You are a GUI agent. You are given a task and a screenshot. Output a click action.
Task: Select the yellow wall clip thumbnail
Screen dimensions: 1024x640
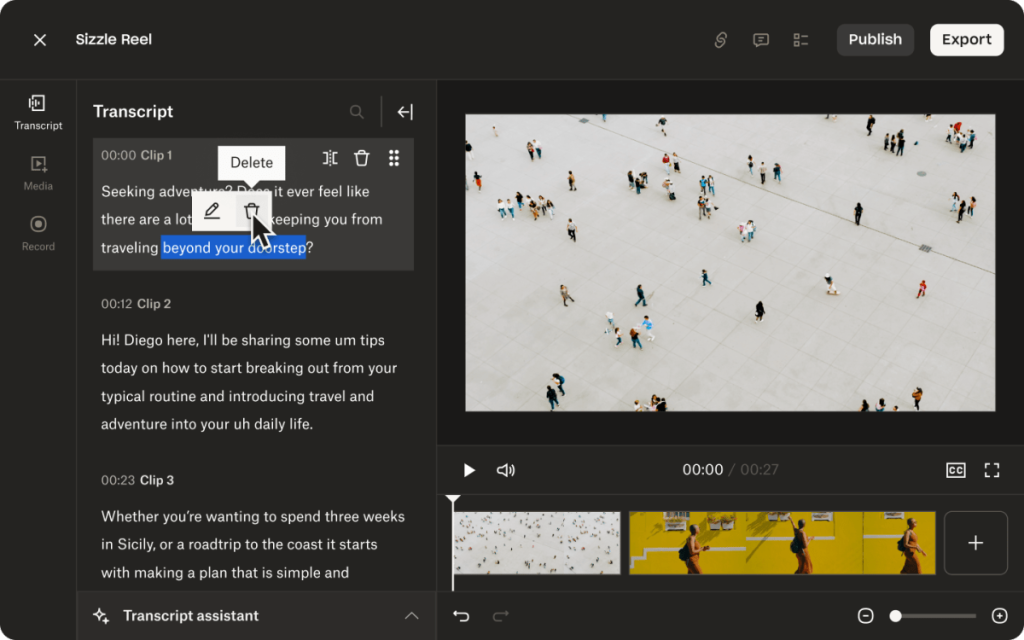point(781,543)
